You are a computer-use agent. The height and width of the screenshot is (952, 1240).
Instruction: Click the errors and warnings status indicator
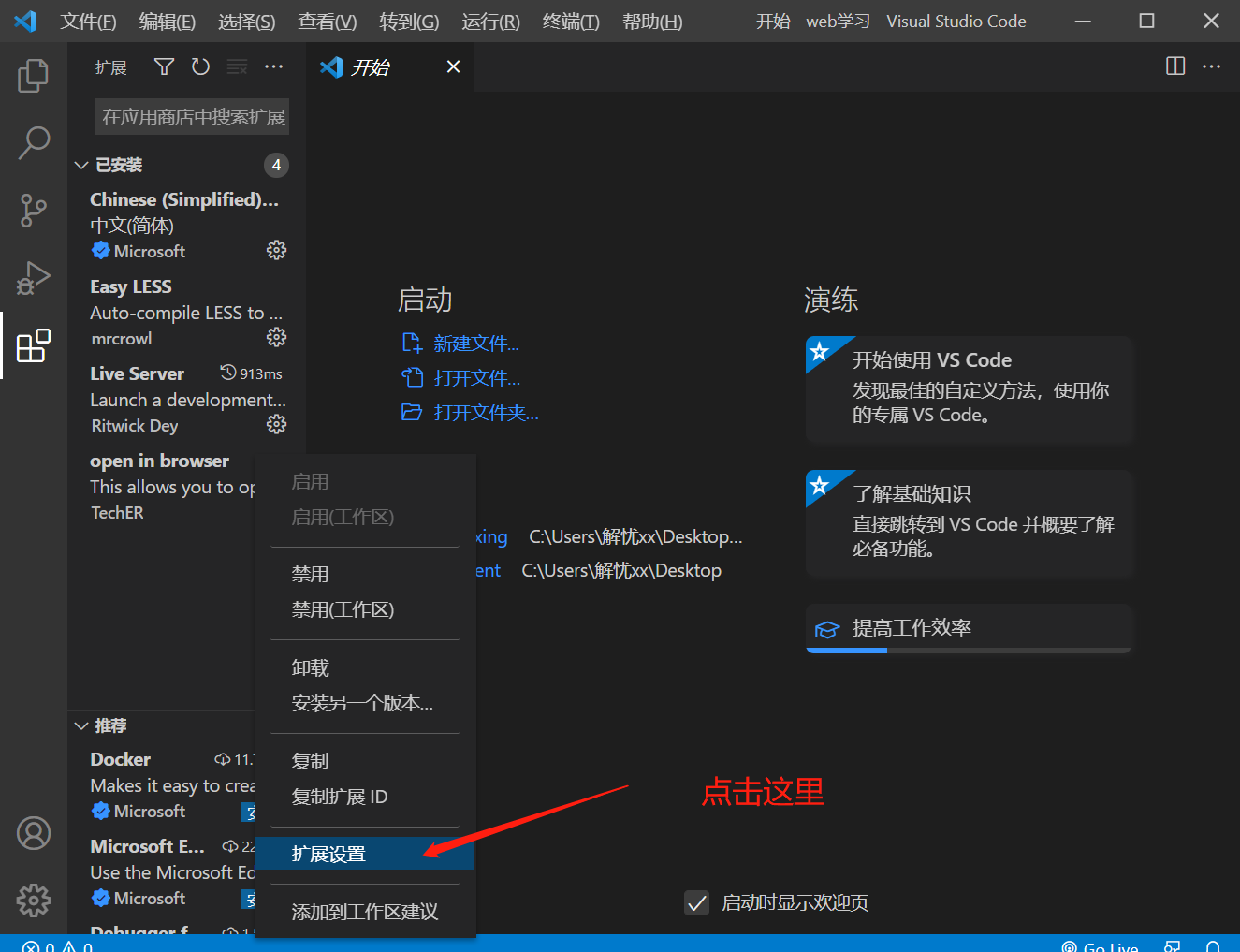(x=57, y=946)
